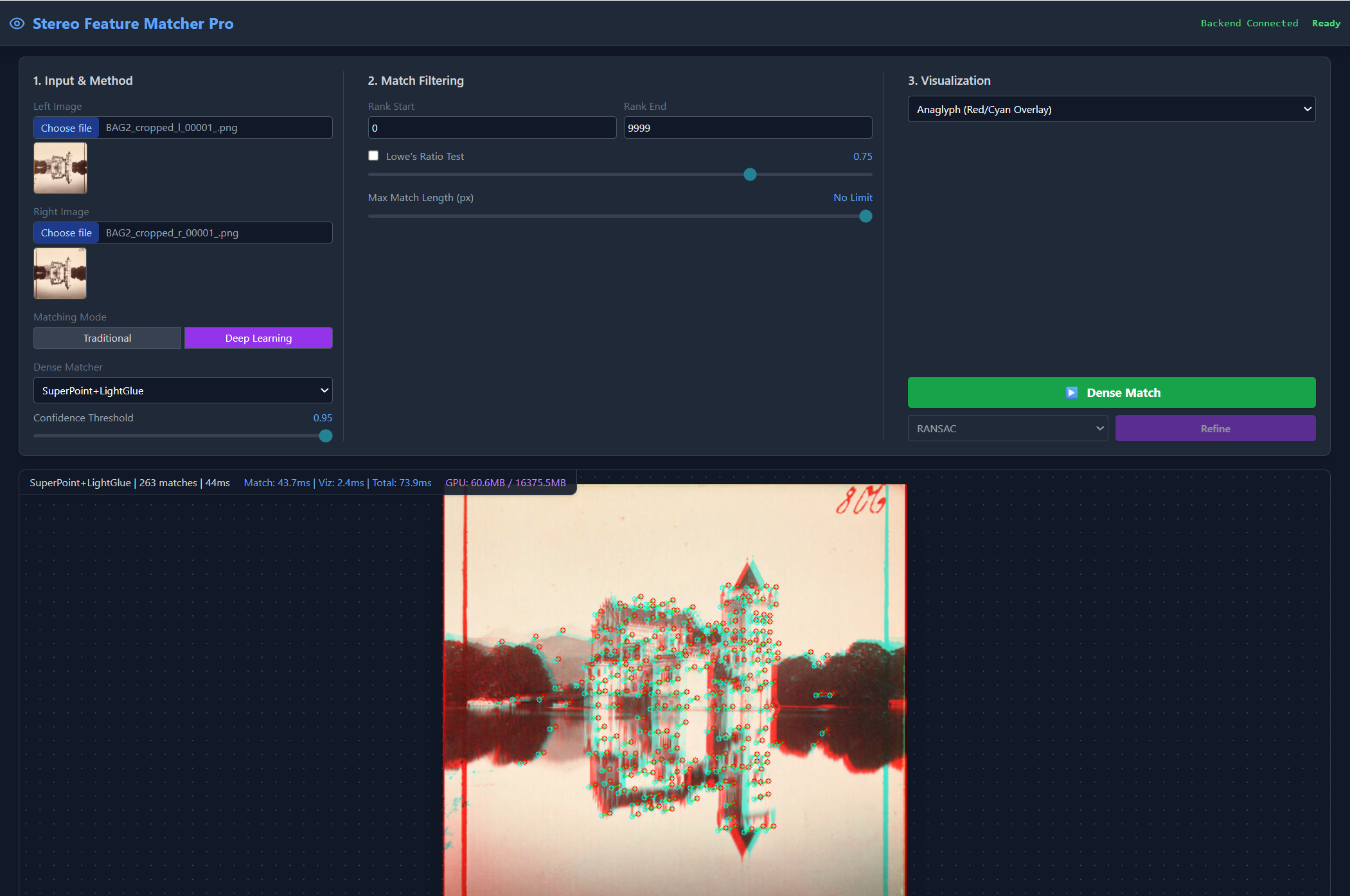The width and height of the screenshot is (1350, 896).
Task: Choose a file for the Left Image
Action: click(x=66, y=128)
